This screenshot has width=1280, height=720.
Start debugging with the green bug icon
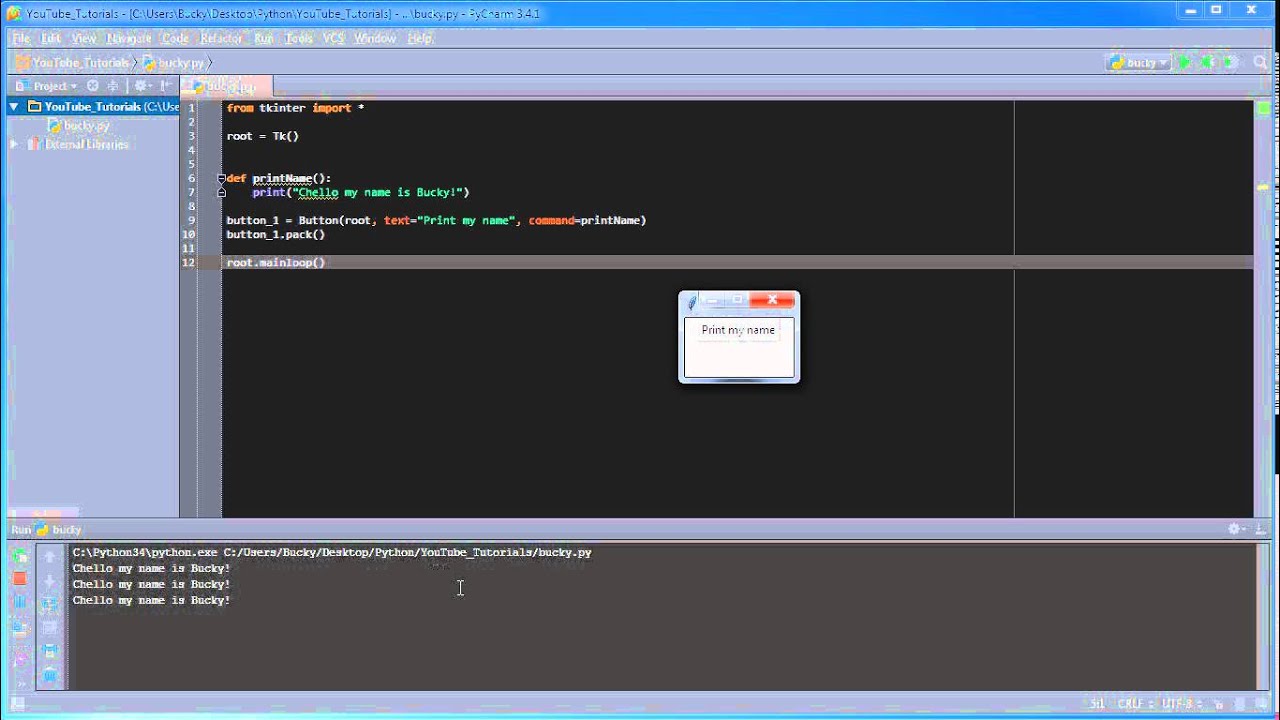(1208, 62)
